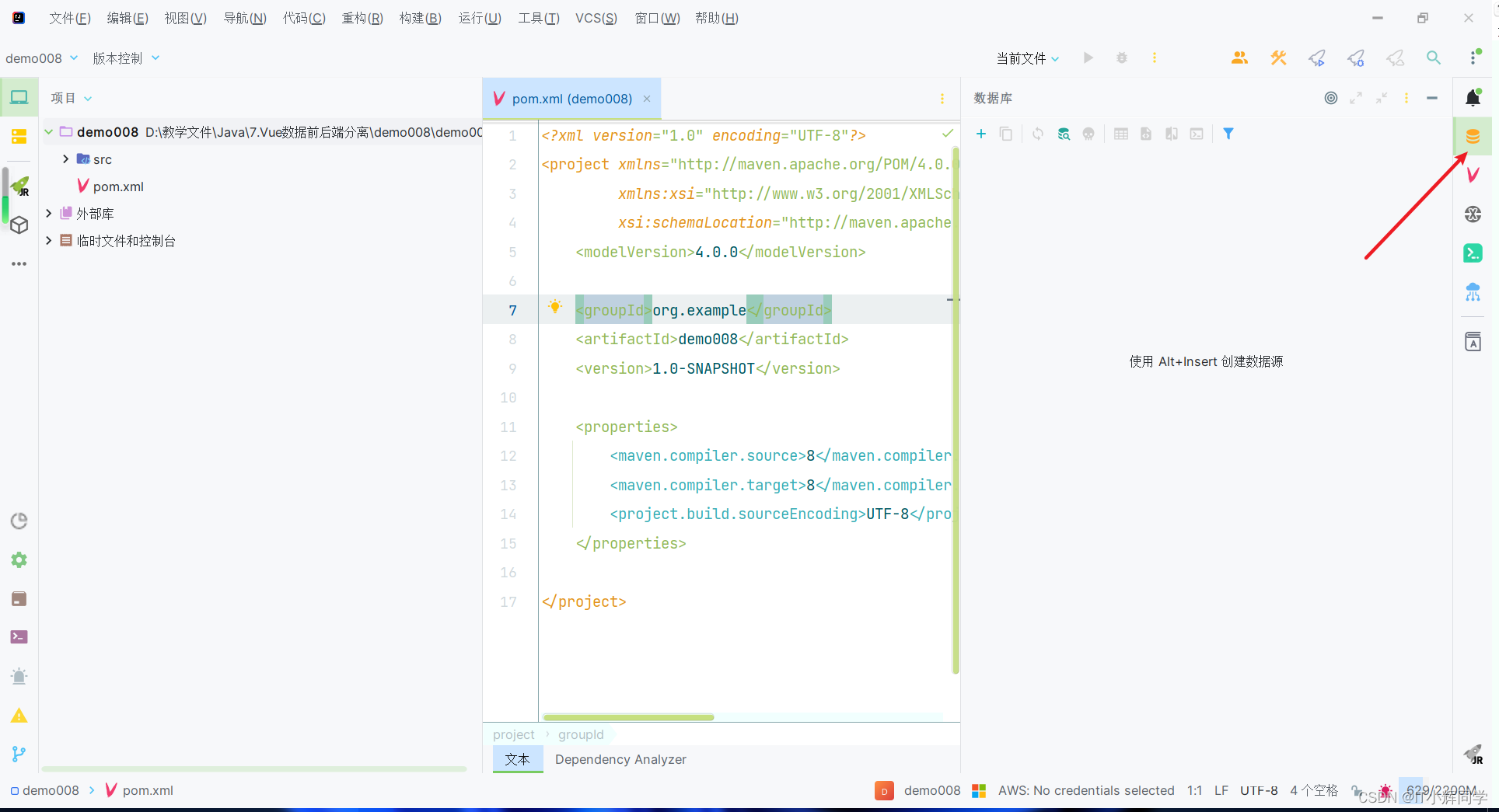Image resolution: width=1499 pixels, height=812 pixels.
Task: Open the demo008 project dropdown
Action: (42, 58)
